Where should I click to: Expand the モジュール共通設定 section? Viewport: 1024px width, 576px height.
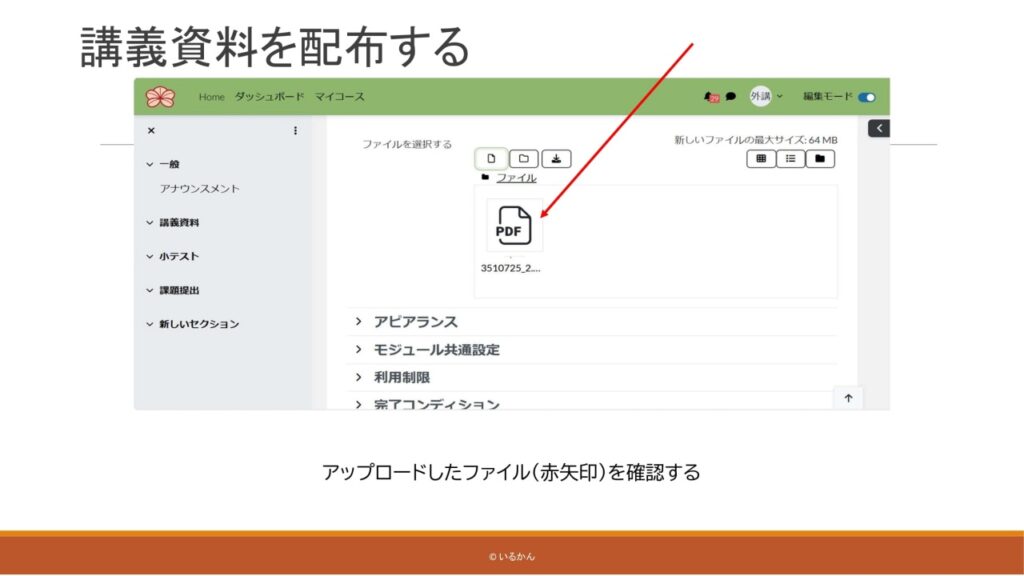pos(436,350)
